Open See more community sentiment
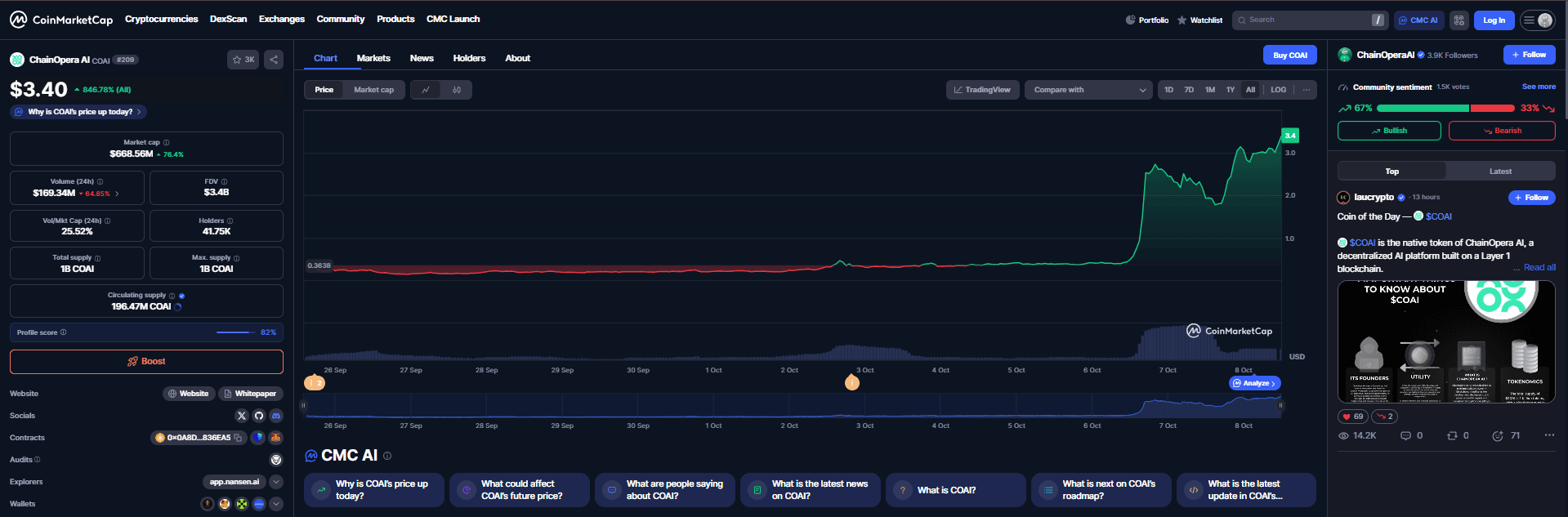This screenshot has height=517, width=1568. pos(1539,87)
